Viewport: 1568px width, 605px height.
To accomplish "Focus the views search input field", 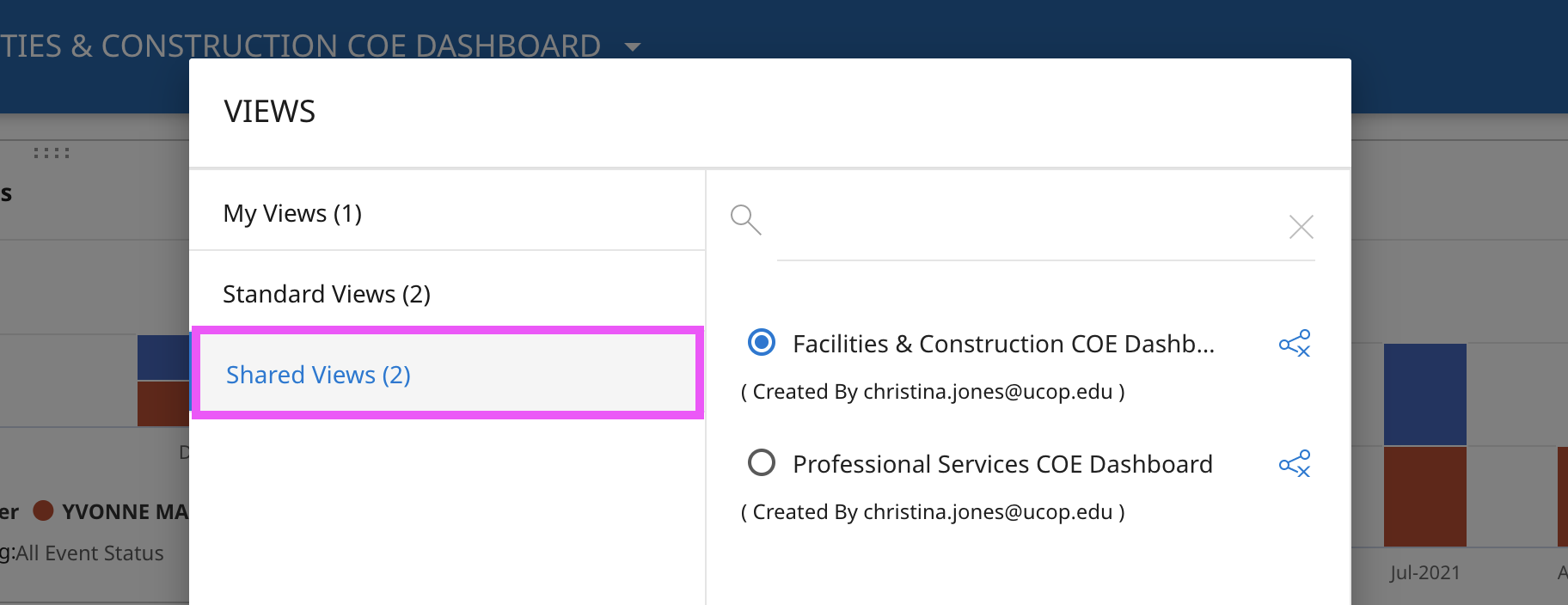I will [x=1023, y=227].
